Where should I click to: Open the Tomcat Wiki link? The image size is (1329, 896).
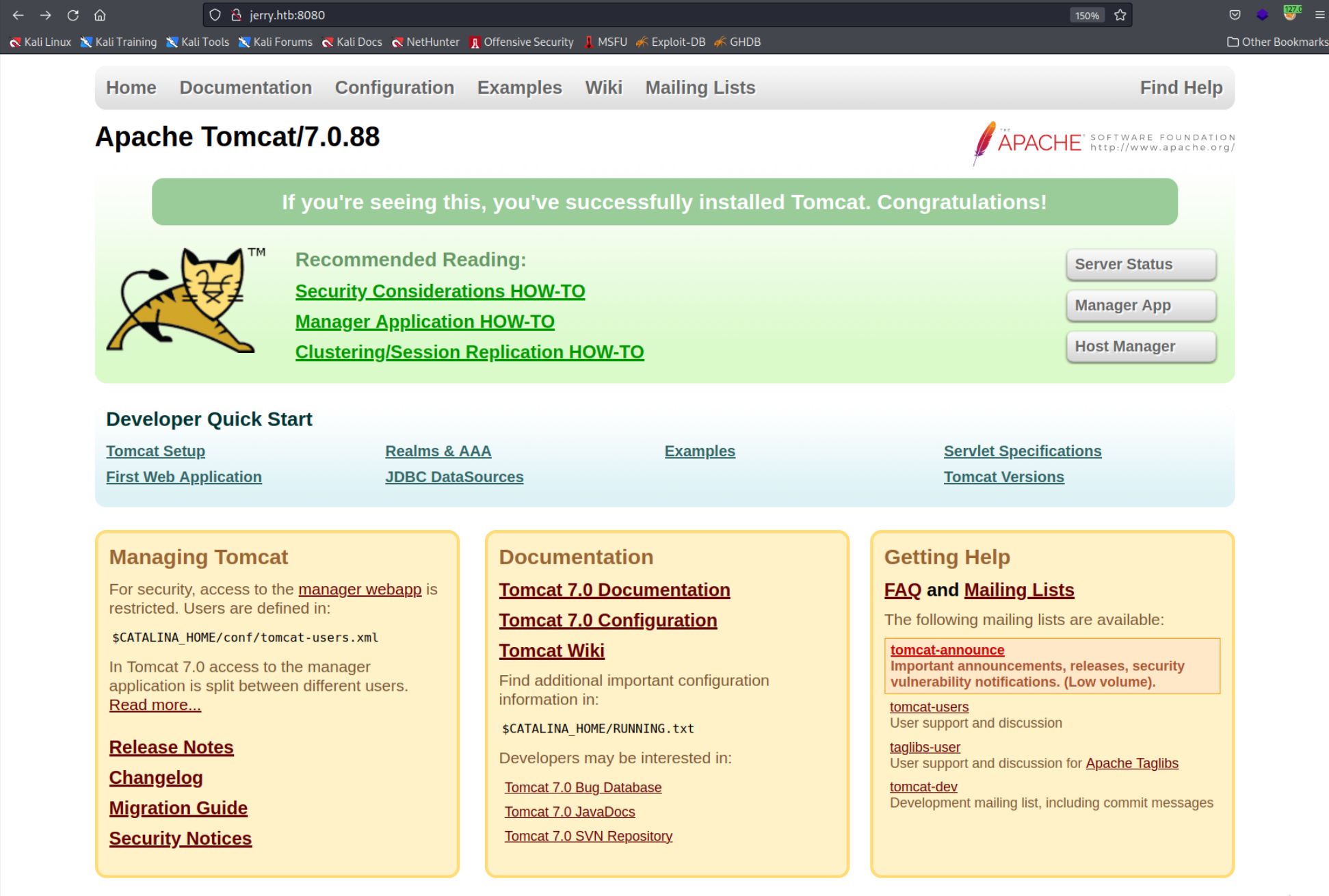pos(551,650)
